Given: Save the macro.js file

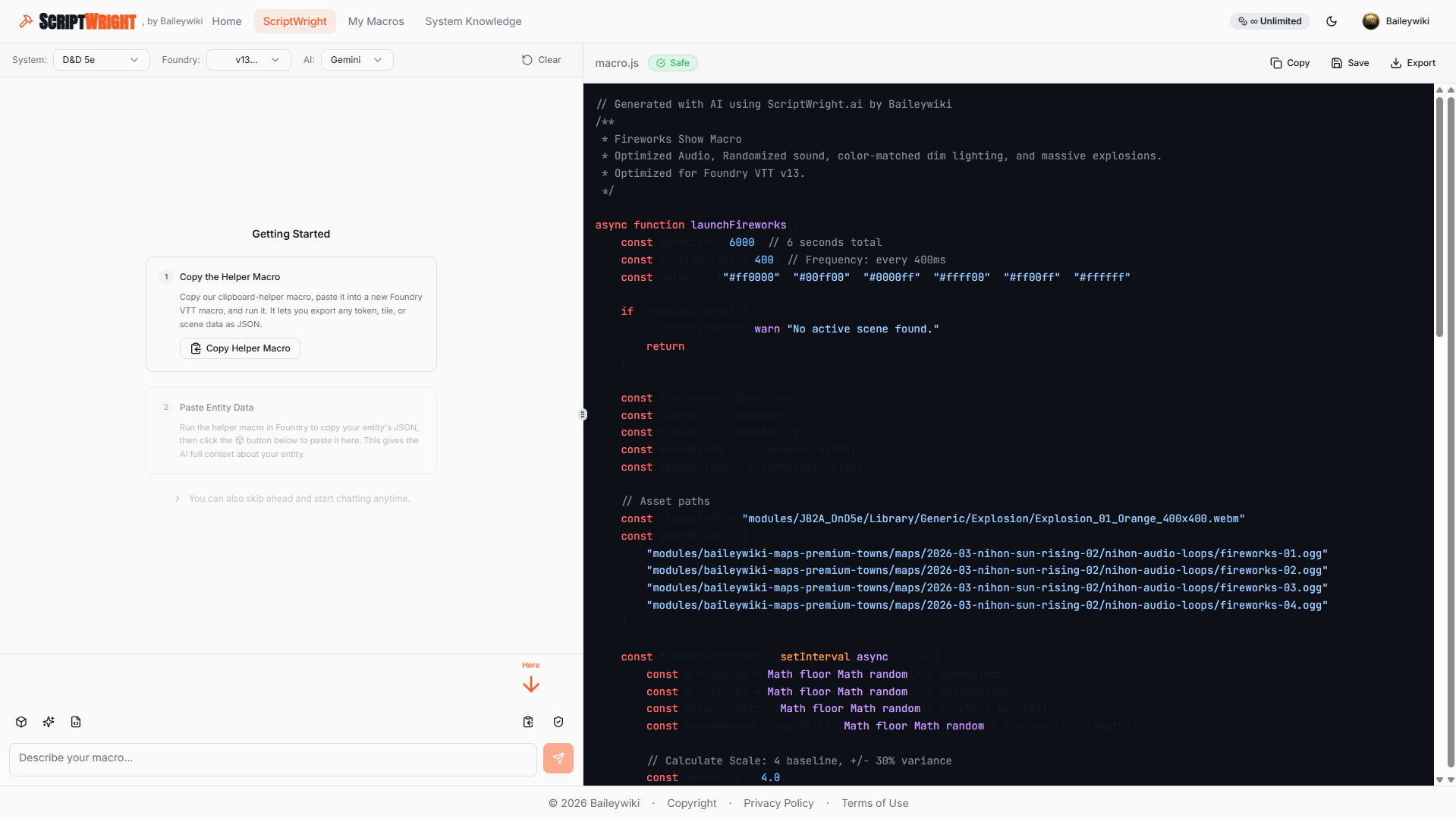Looking at the screenshot, I should tap(1350, 63).
